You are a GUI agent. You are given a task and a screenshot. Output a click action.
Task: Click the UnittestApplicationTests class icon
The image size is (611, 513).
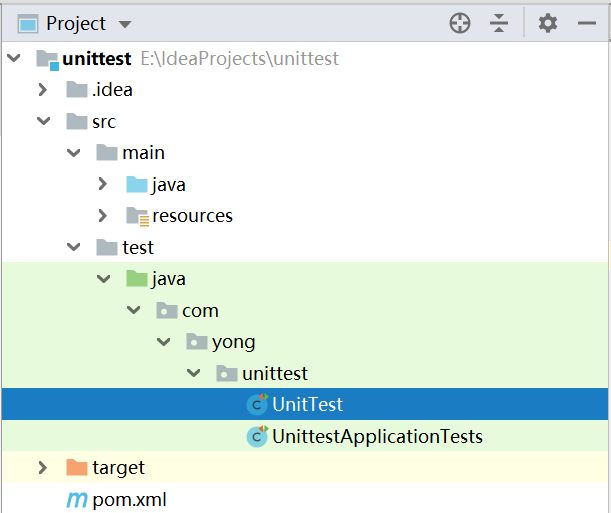click(x=257, y=436)
